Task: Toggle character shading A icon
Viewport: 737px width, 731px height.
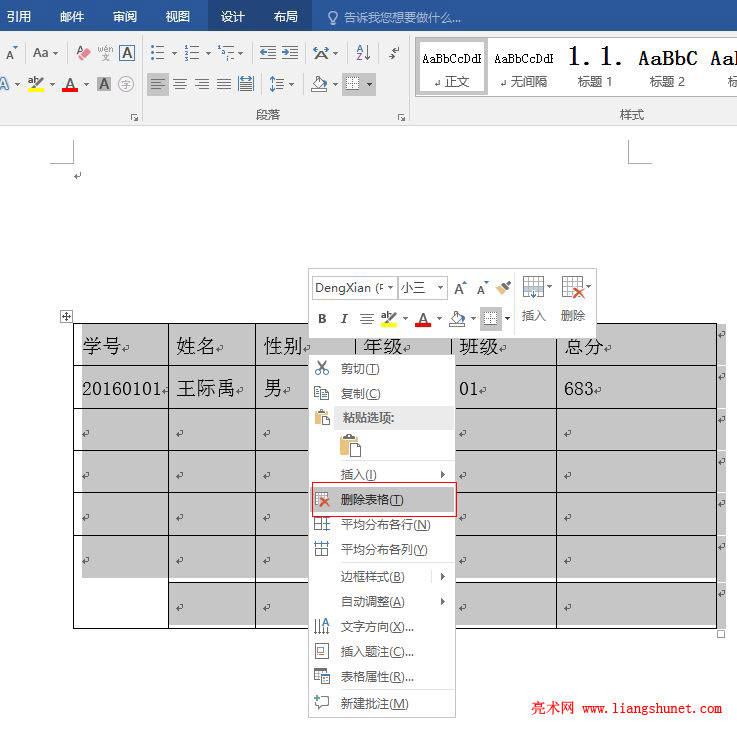Action: click(x=104, y=84)
